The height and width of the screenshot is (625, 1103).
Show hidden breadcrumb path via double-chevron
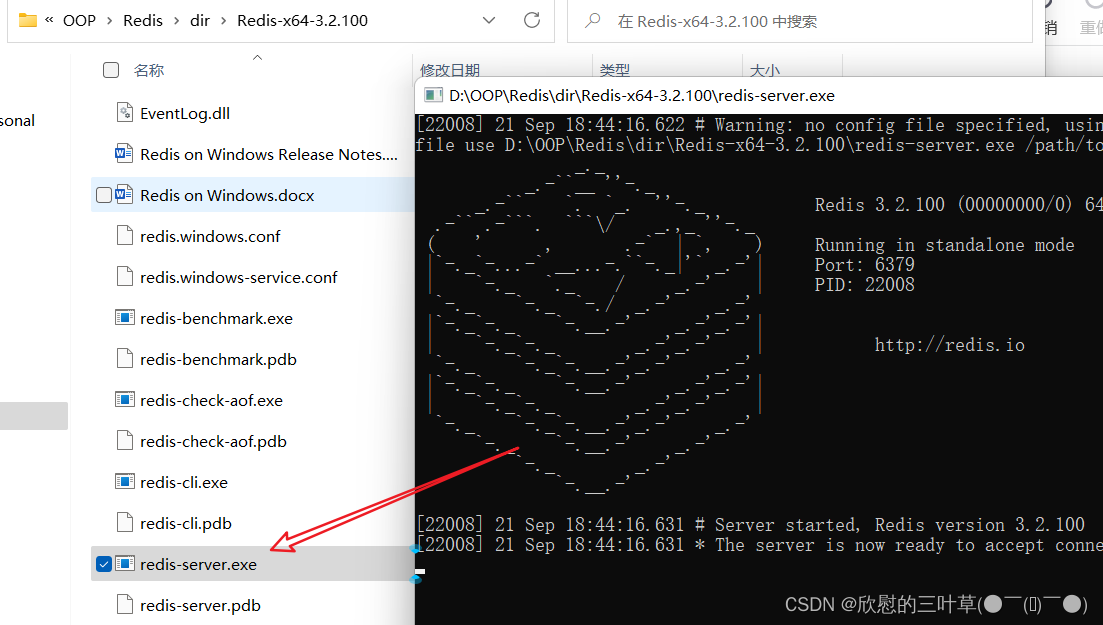pyautogui.click(x=49, y=20)
